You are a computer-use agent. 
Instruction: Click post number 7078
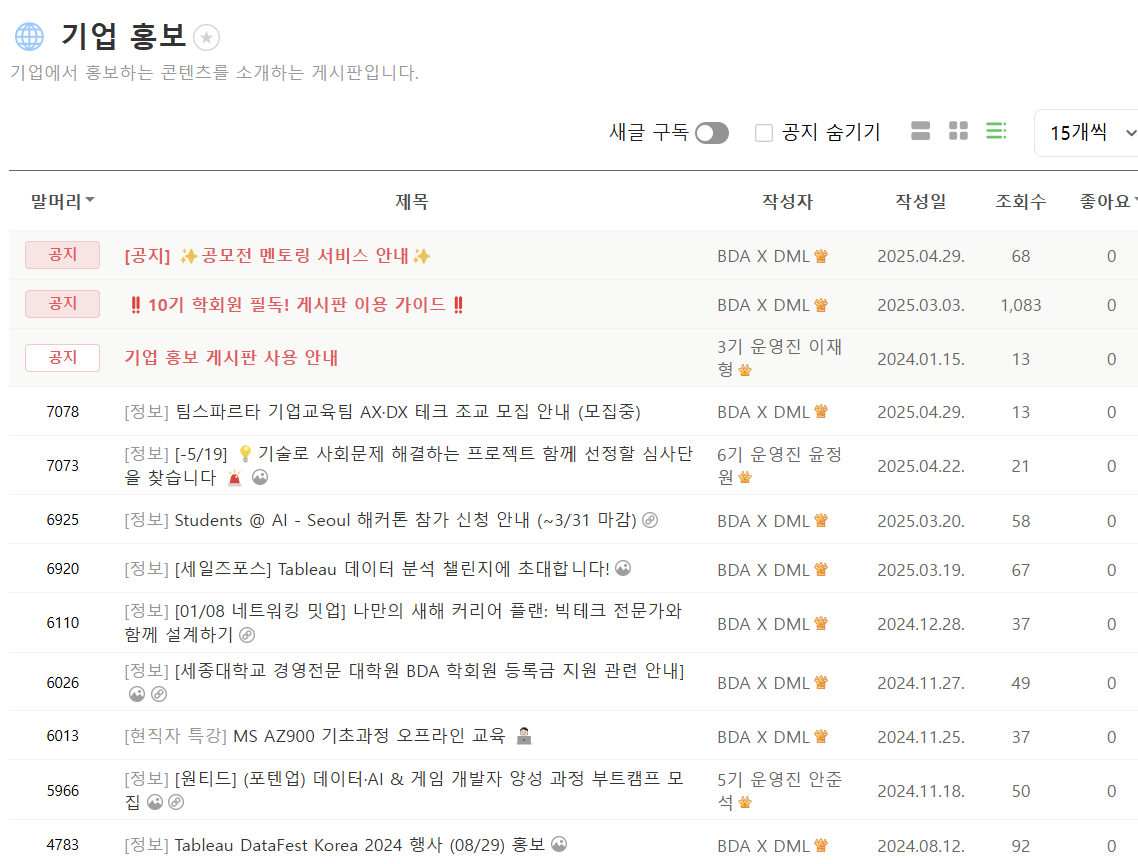[62, 412]
